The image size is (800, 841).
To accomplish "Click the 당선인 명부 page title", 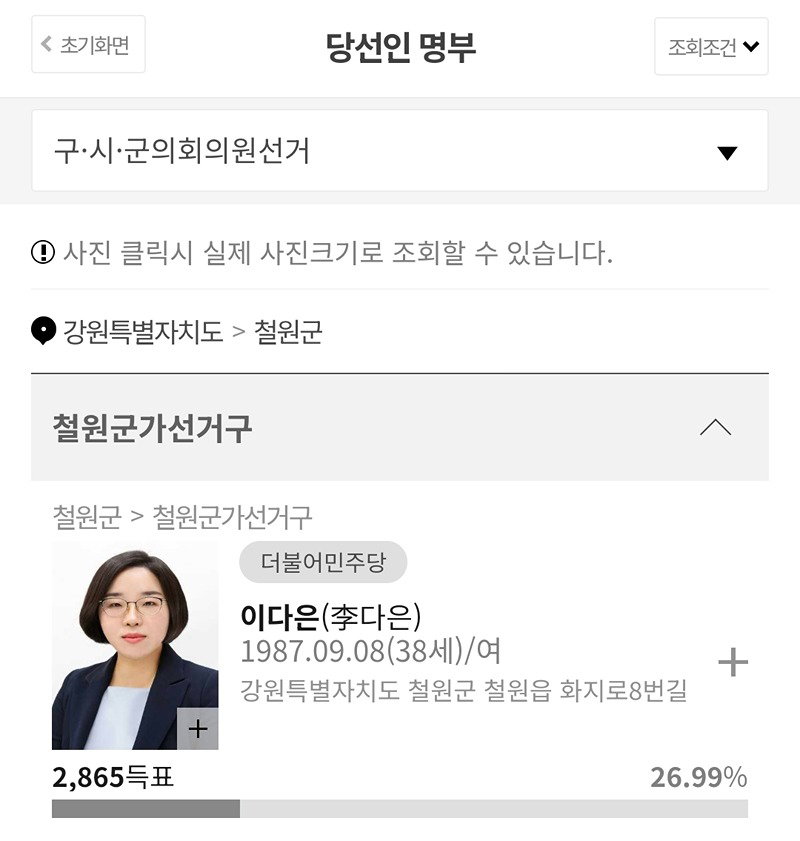I will point(401,47).
